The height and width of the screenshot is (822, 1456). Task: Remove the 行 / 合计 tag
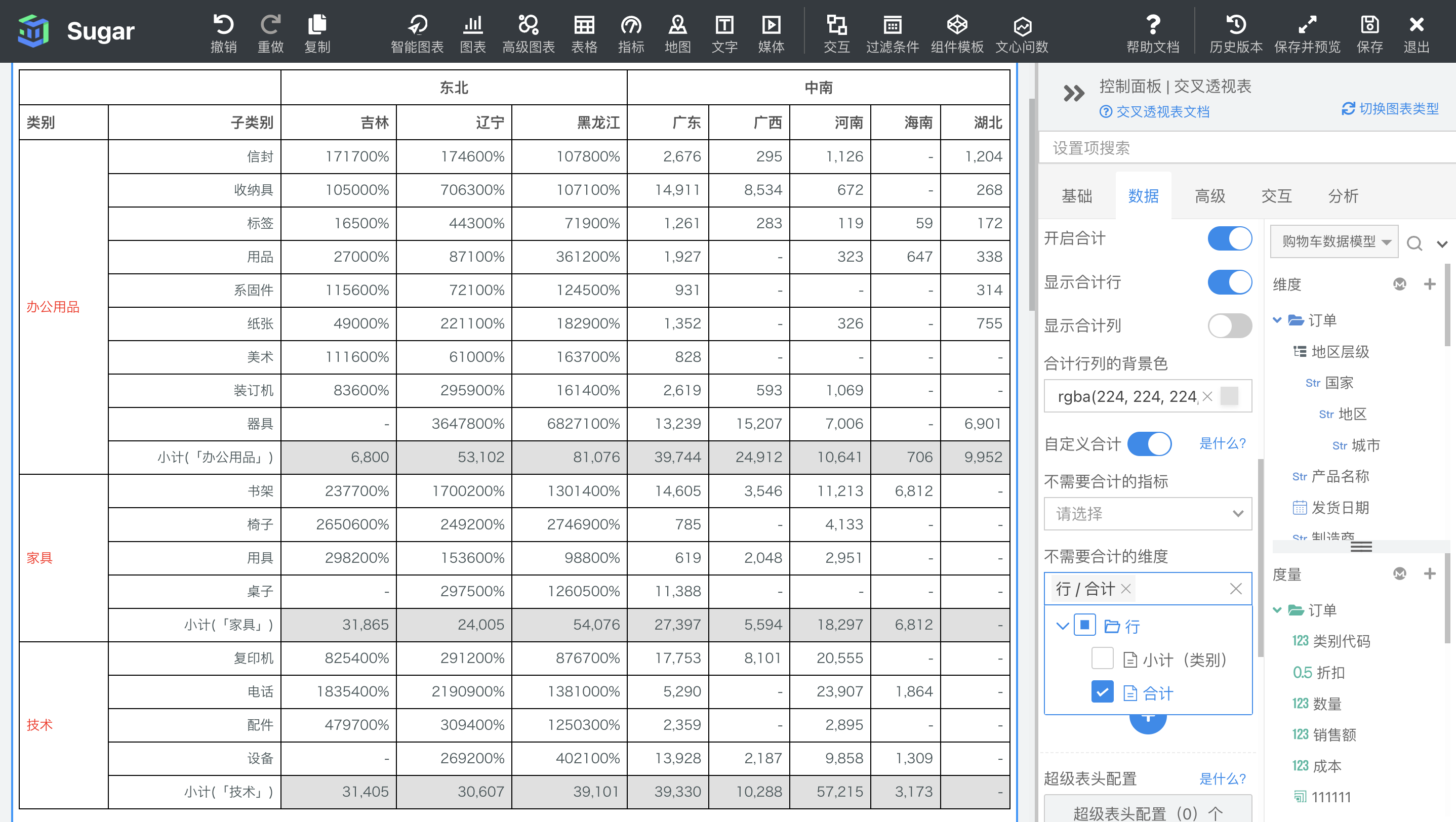click(1126, 589)
